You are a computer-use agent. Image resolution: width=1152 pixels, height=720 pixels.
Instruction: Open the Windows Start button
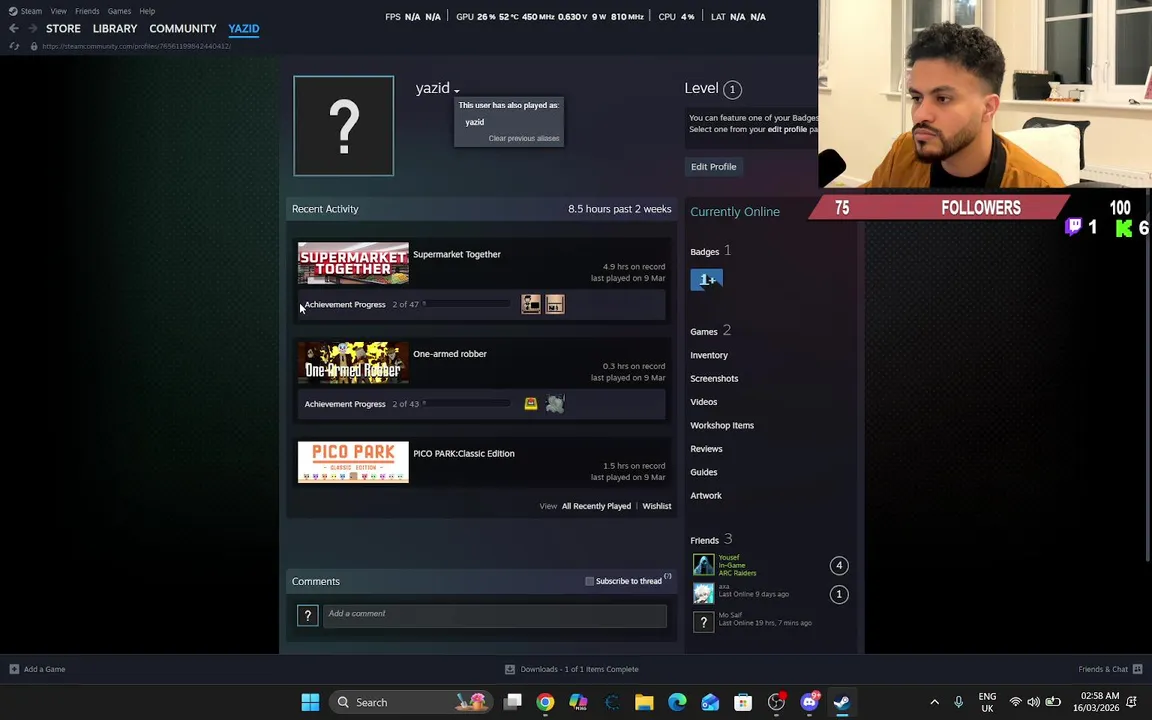310,702
